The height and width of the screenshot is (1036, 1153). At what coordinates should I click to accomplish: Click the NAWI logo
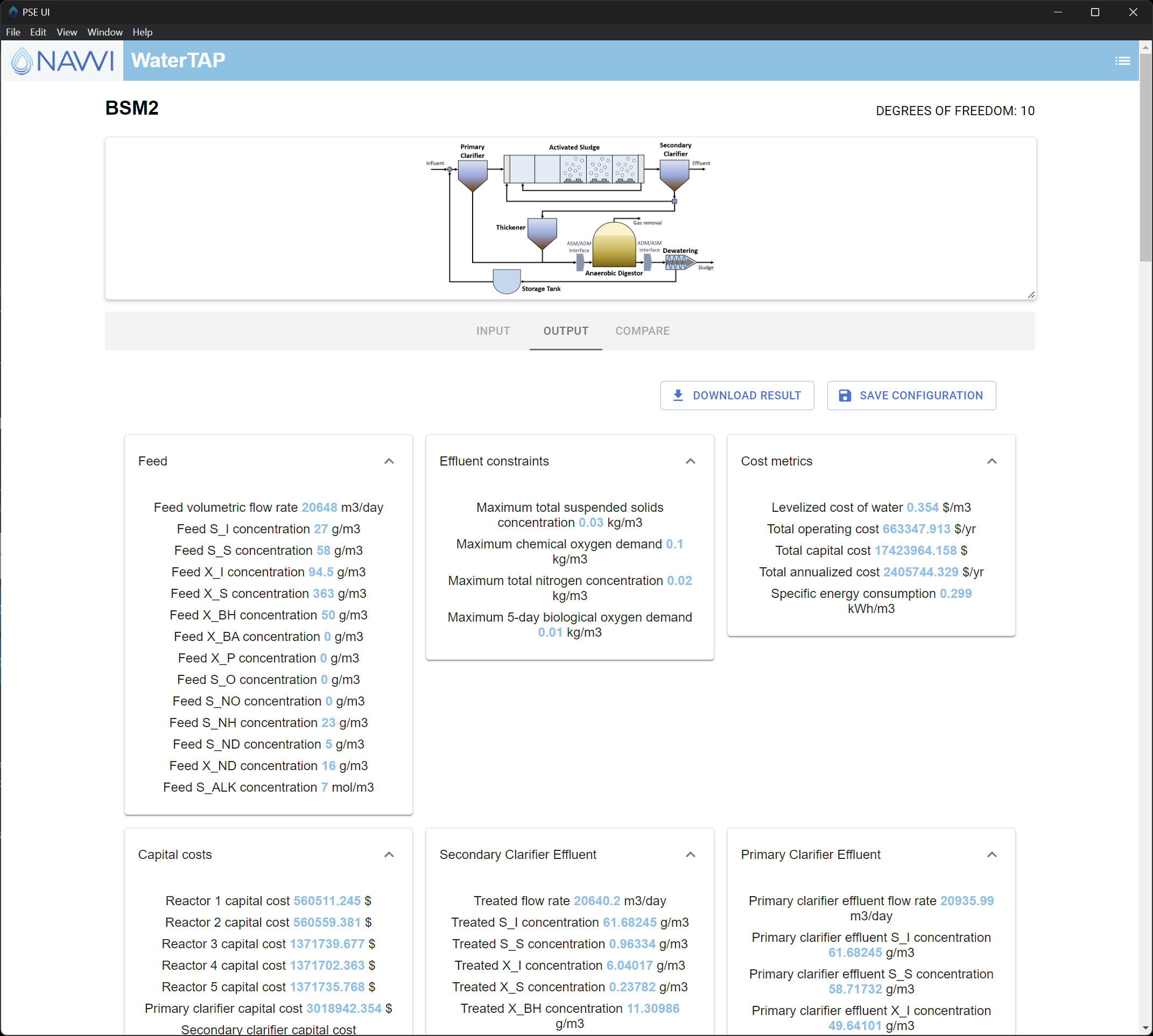tap(62, 60)
